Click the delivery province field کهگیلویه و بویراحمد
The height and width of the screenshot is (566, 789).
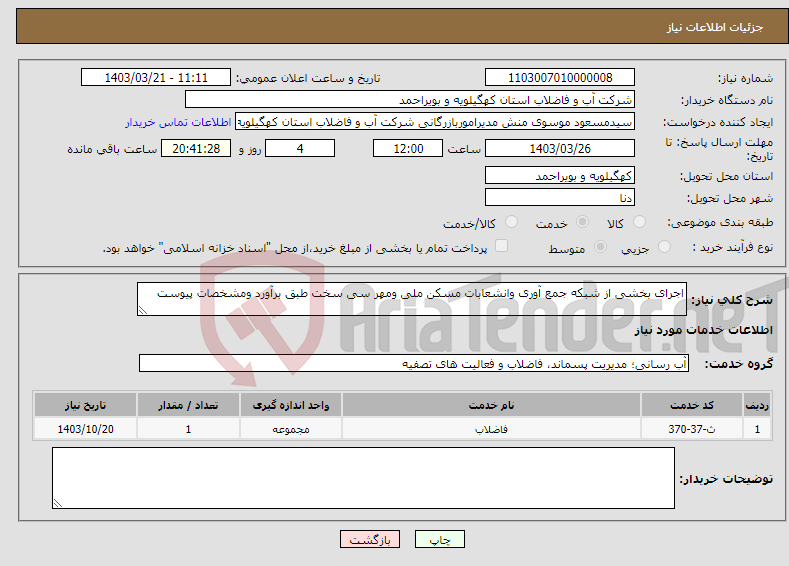(x=560, y=176)
